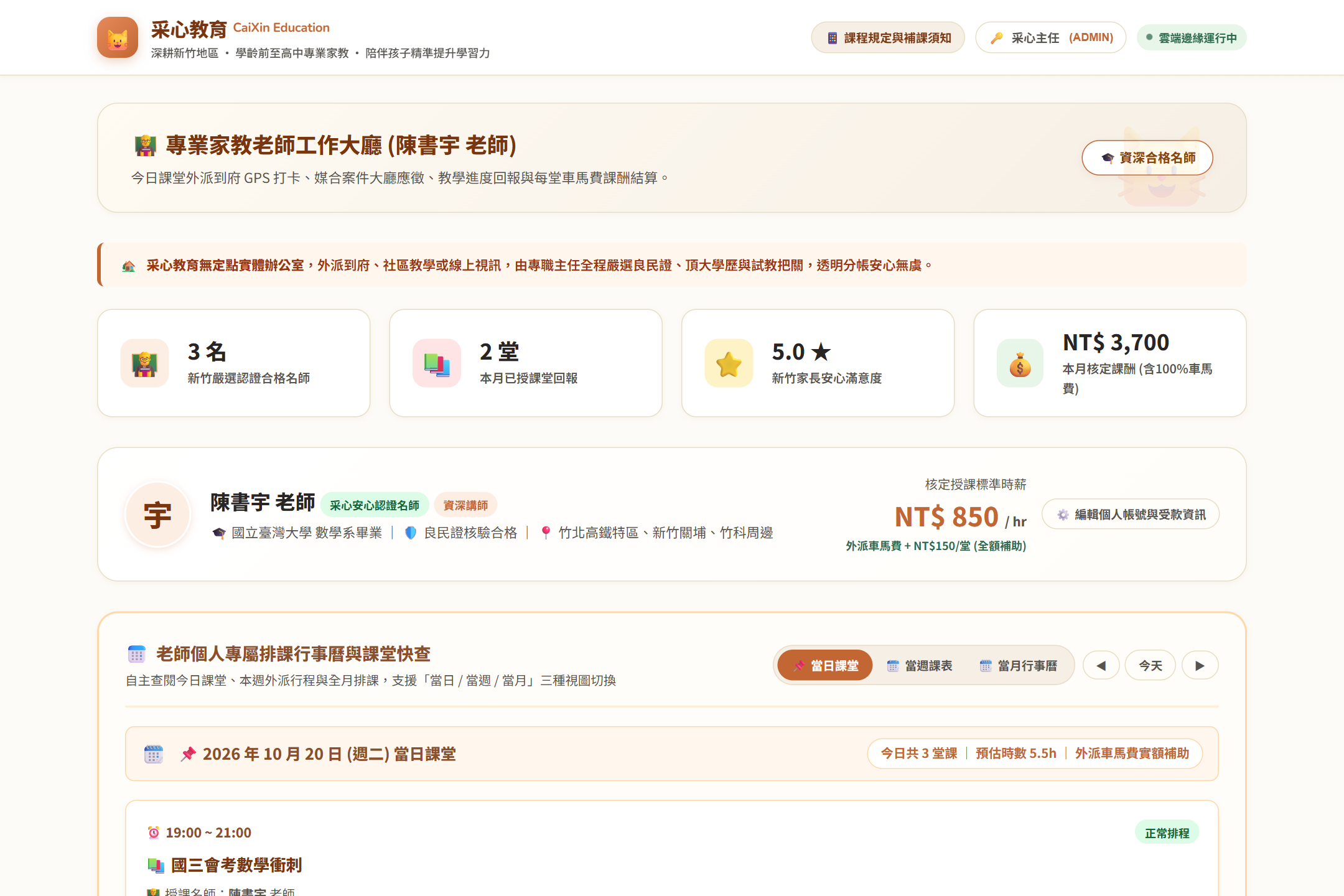Click the house icon in the notice banner

(129, 266)
